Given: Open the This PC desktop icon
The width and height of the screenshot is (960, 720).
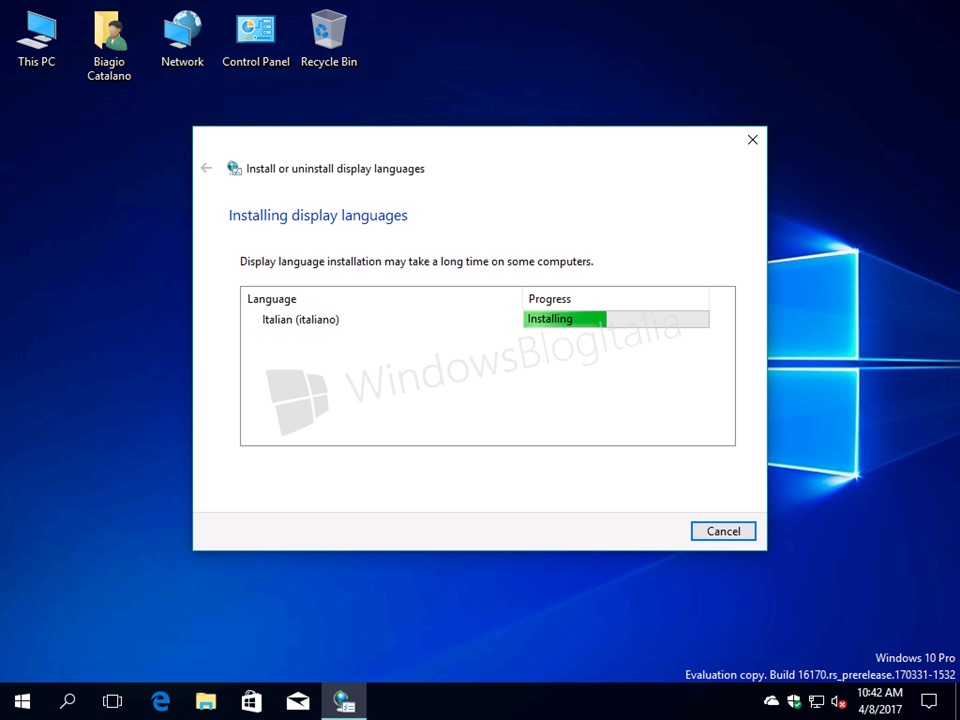Looking at the screenshot, I should (x=37, y=40).
